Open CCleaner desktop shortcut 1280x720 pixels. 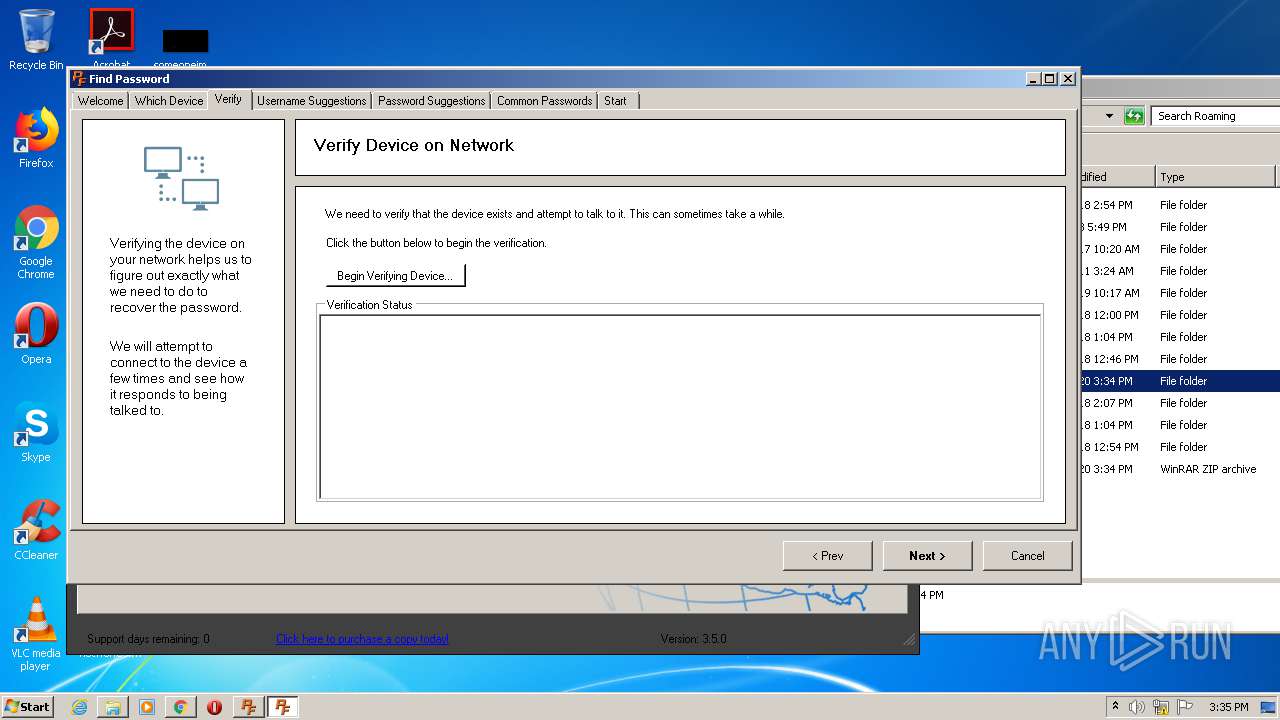pyautogui.click(x=36, y=530)
